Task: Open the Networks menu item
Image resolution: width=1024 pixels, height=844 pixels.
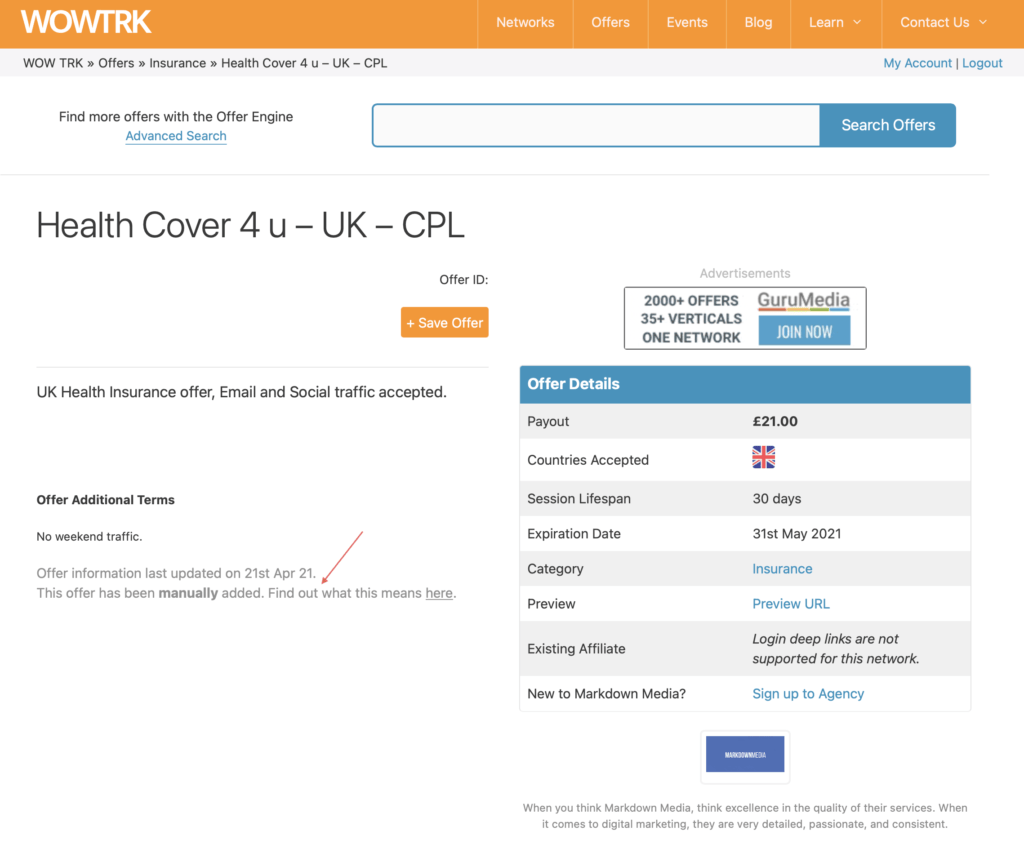Action: pyautogui.click(x=525, y=22)
